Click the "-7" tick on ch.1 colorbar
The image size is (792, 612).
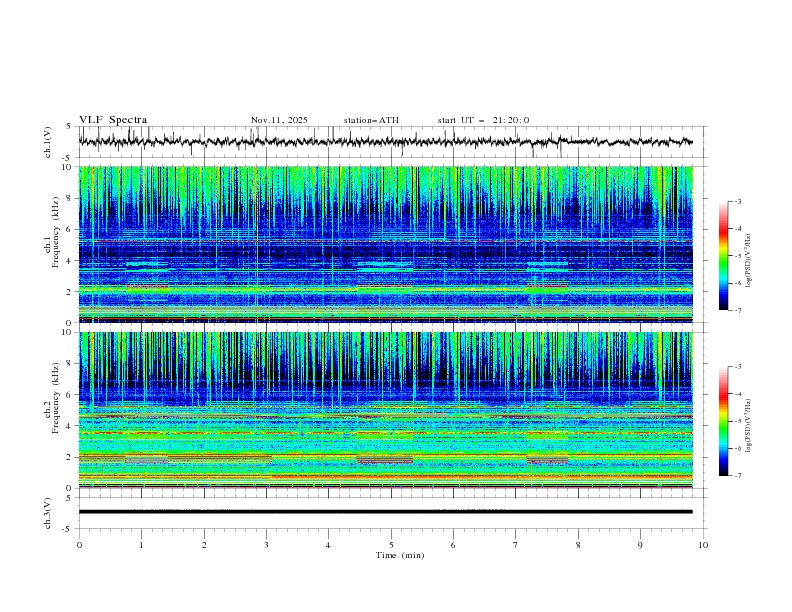737,310
